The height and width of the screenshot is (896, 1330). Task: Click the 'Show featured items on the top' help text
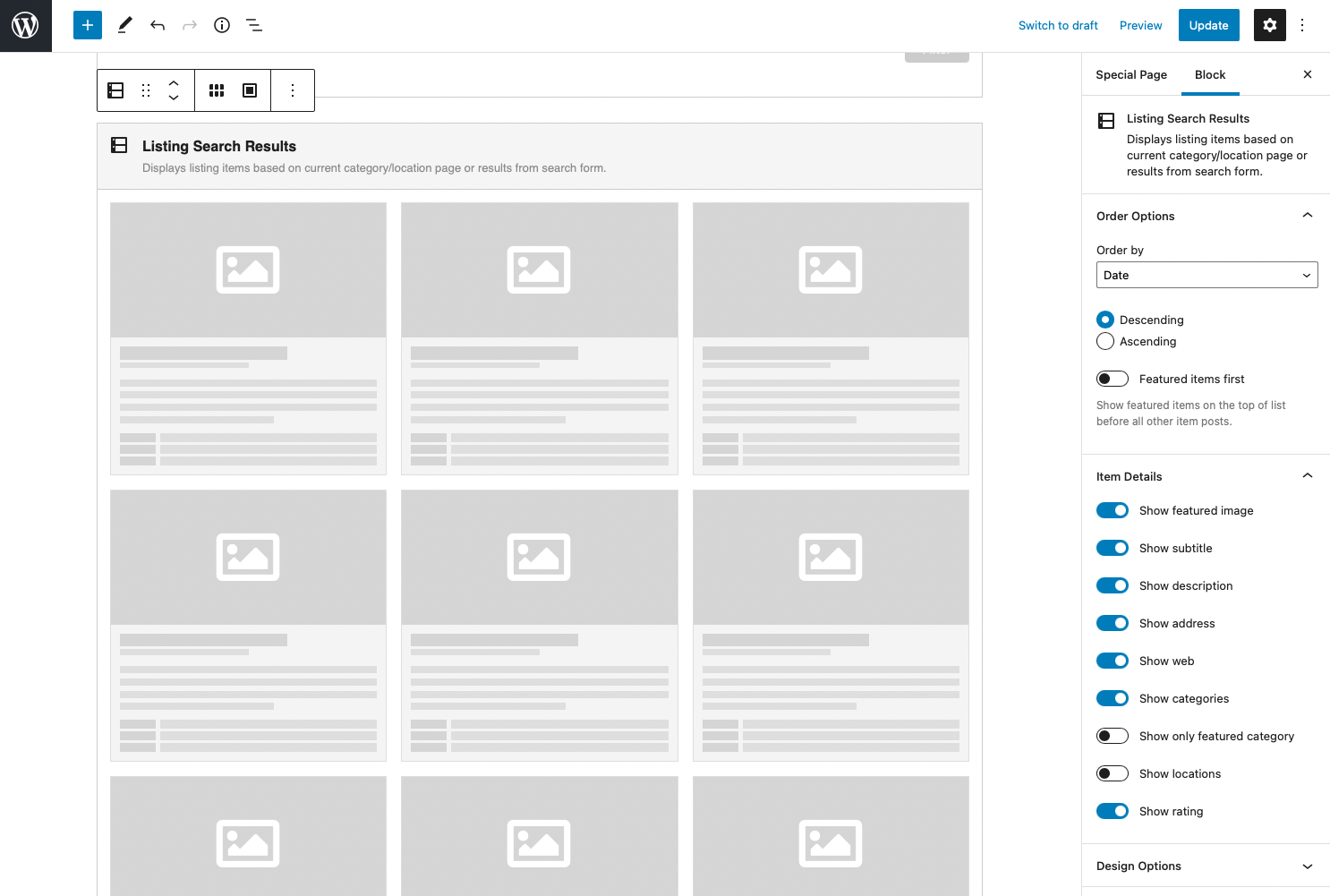point(1190,413)
